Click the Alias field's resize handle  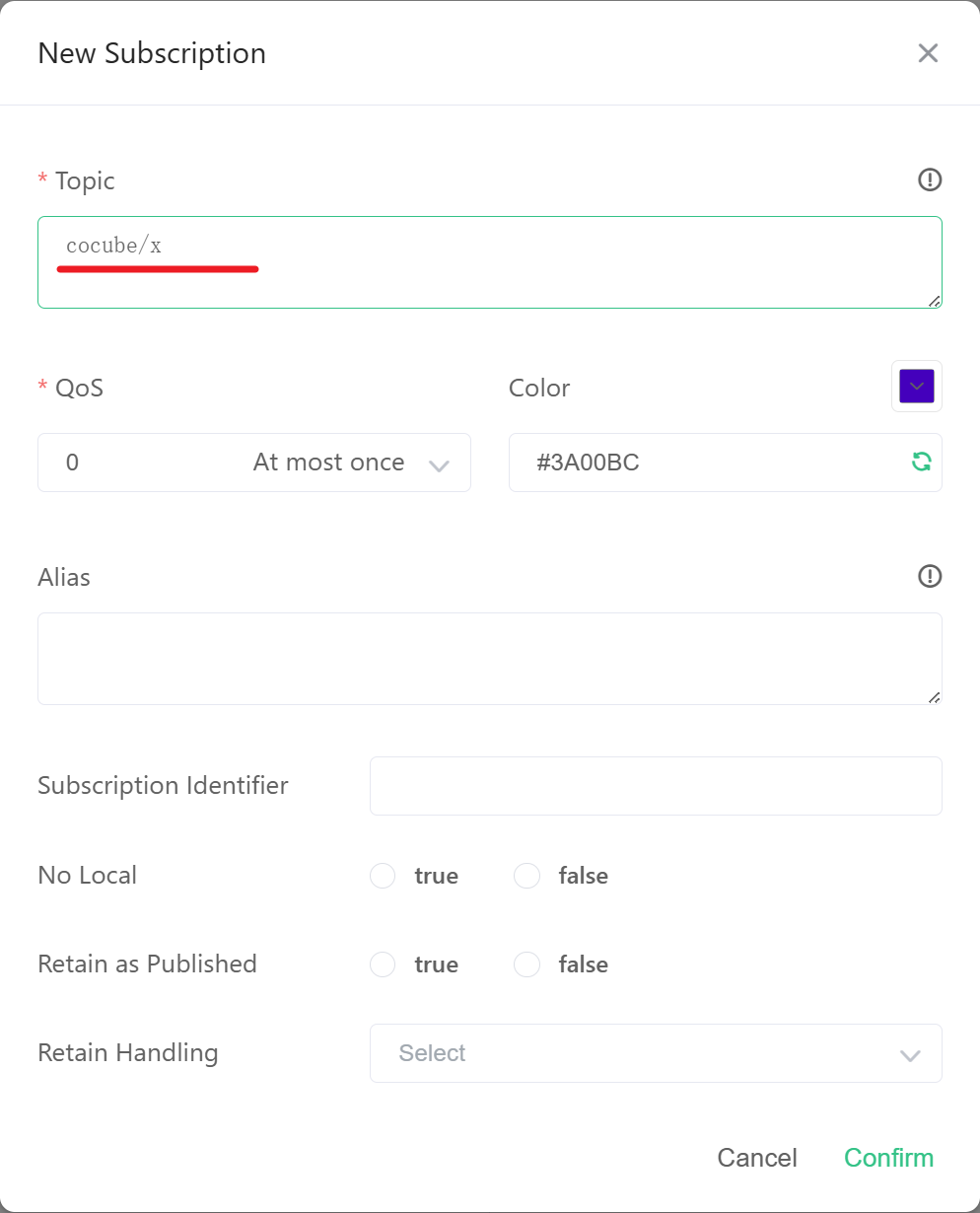tap(934, 697)
